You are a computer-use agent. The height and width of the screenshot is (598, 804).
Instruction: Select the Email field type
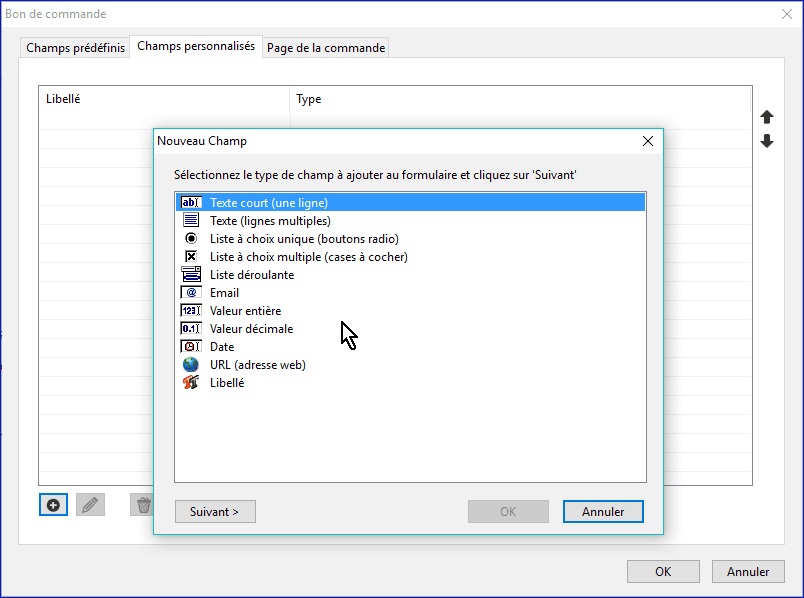point(224,293)
